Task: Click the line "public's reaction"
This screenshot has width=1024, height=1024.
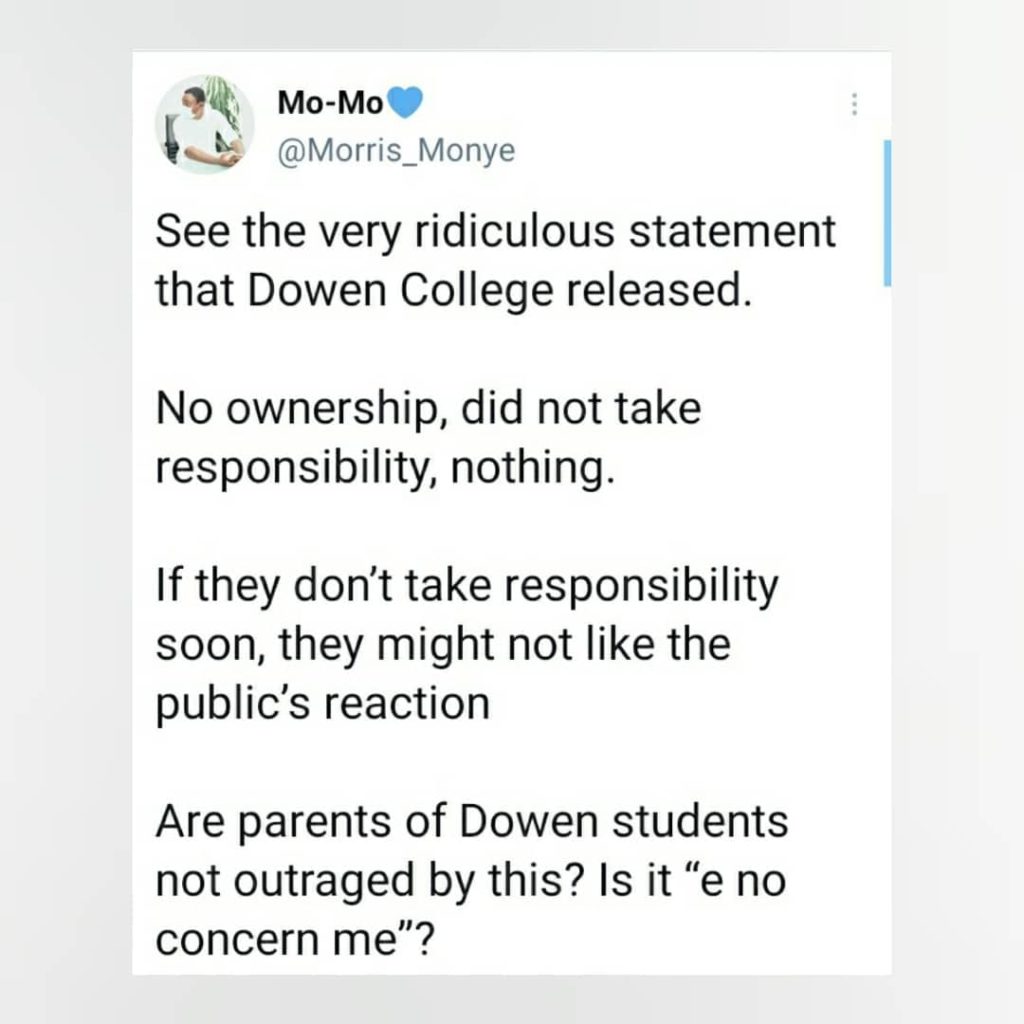Action: pos(323,703)
